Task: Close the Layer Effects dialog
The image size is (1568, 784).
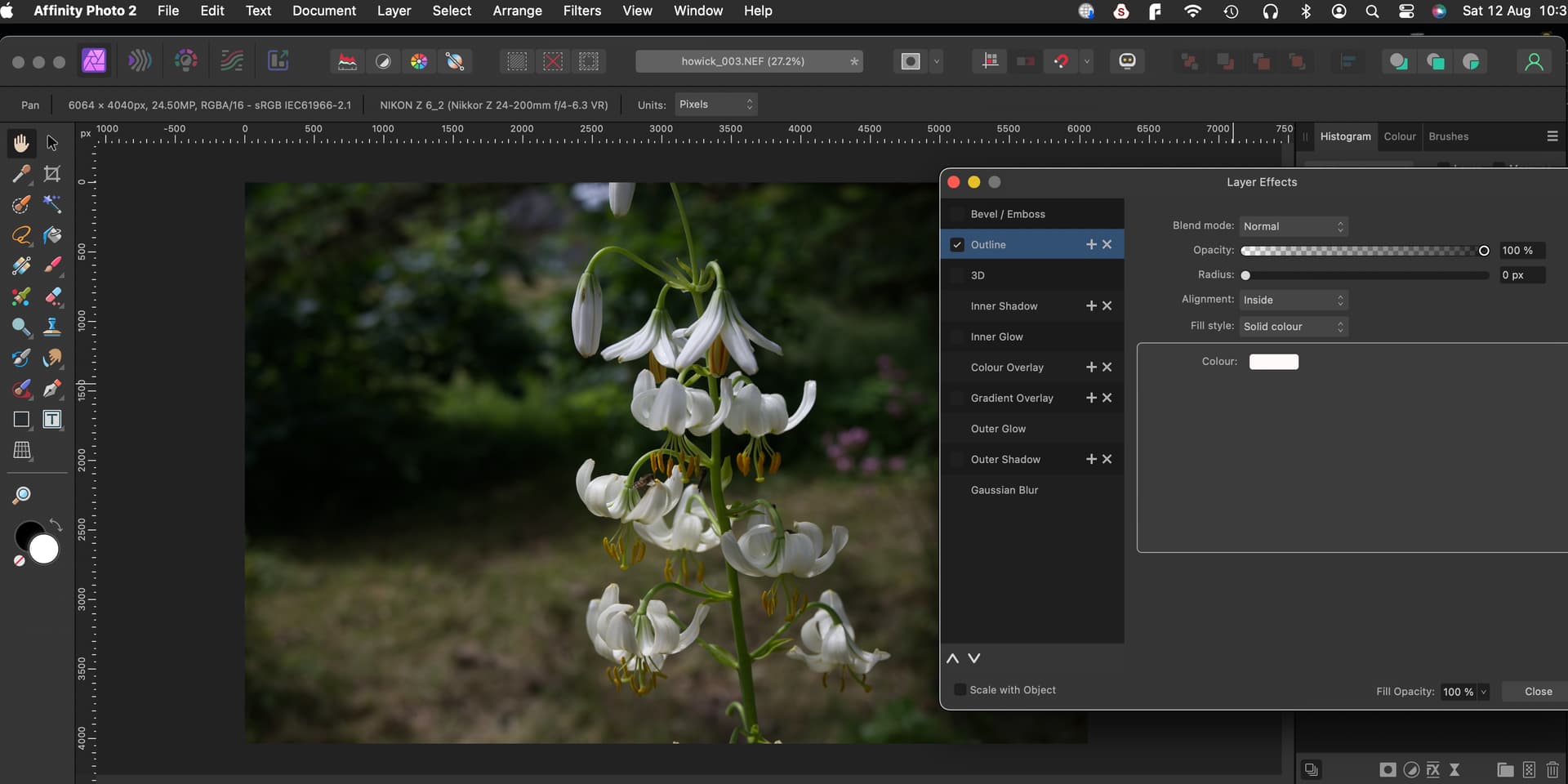Action: tap(1538, 692)
